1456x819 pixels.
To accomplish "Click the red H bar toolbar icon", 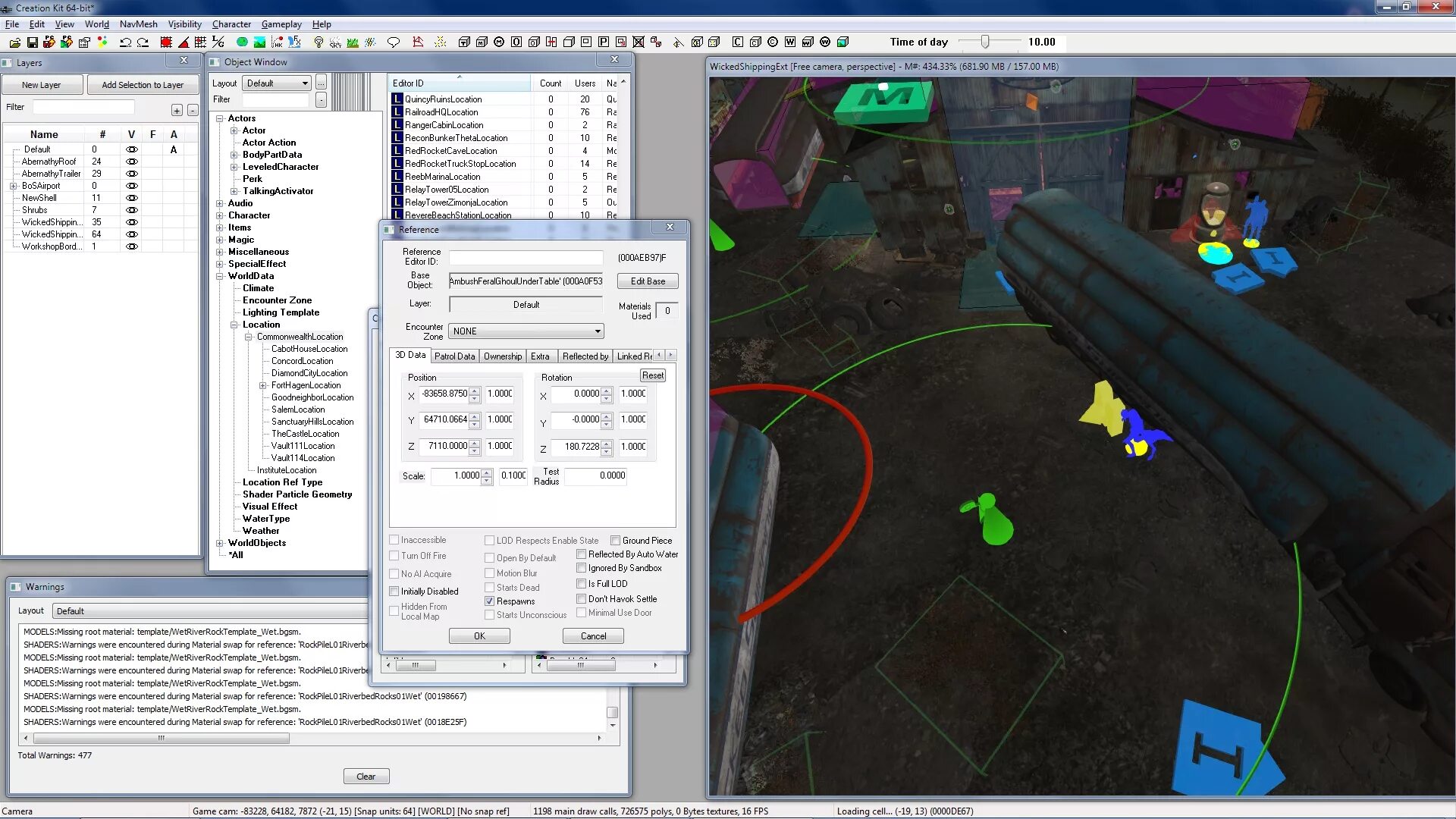I will [551, 42].
